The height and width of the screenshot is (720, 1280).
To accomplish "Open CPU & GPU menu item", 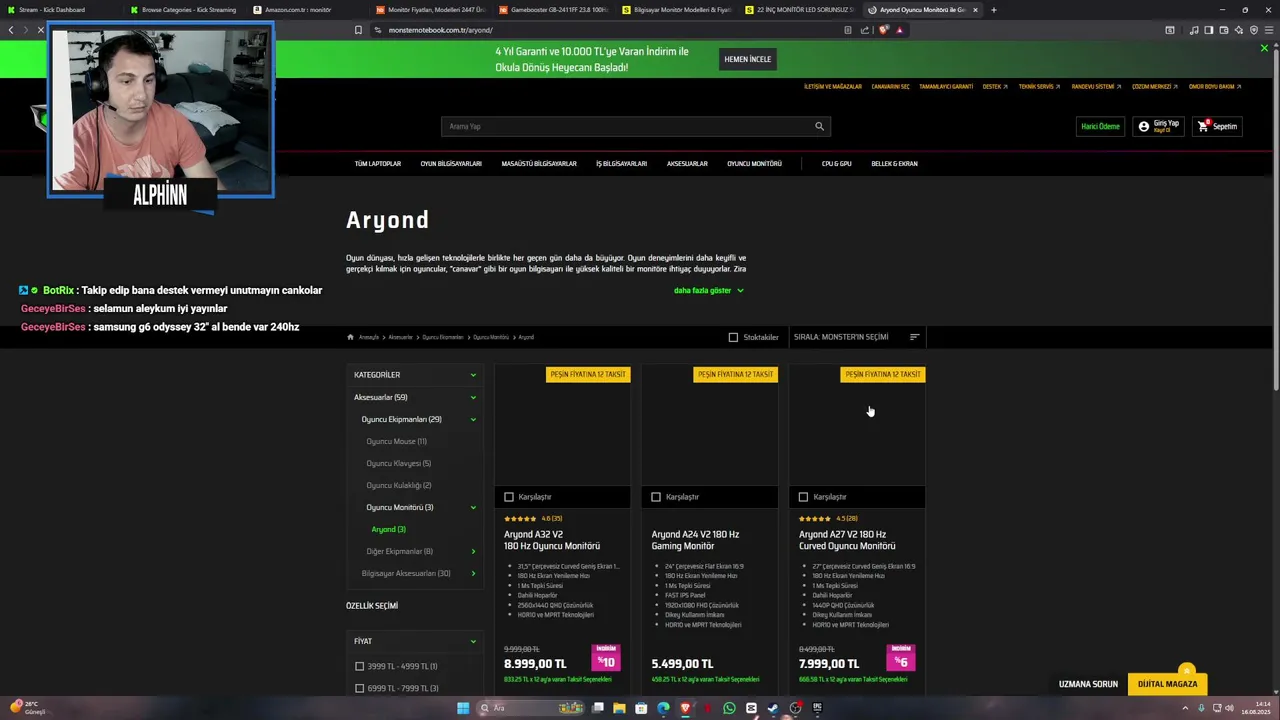I will (x=836, y=163).
